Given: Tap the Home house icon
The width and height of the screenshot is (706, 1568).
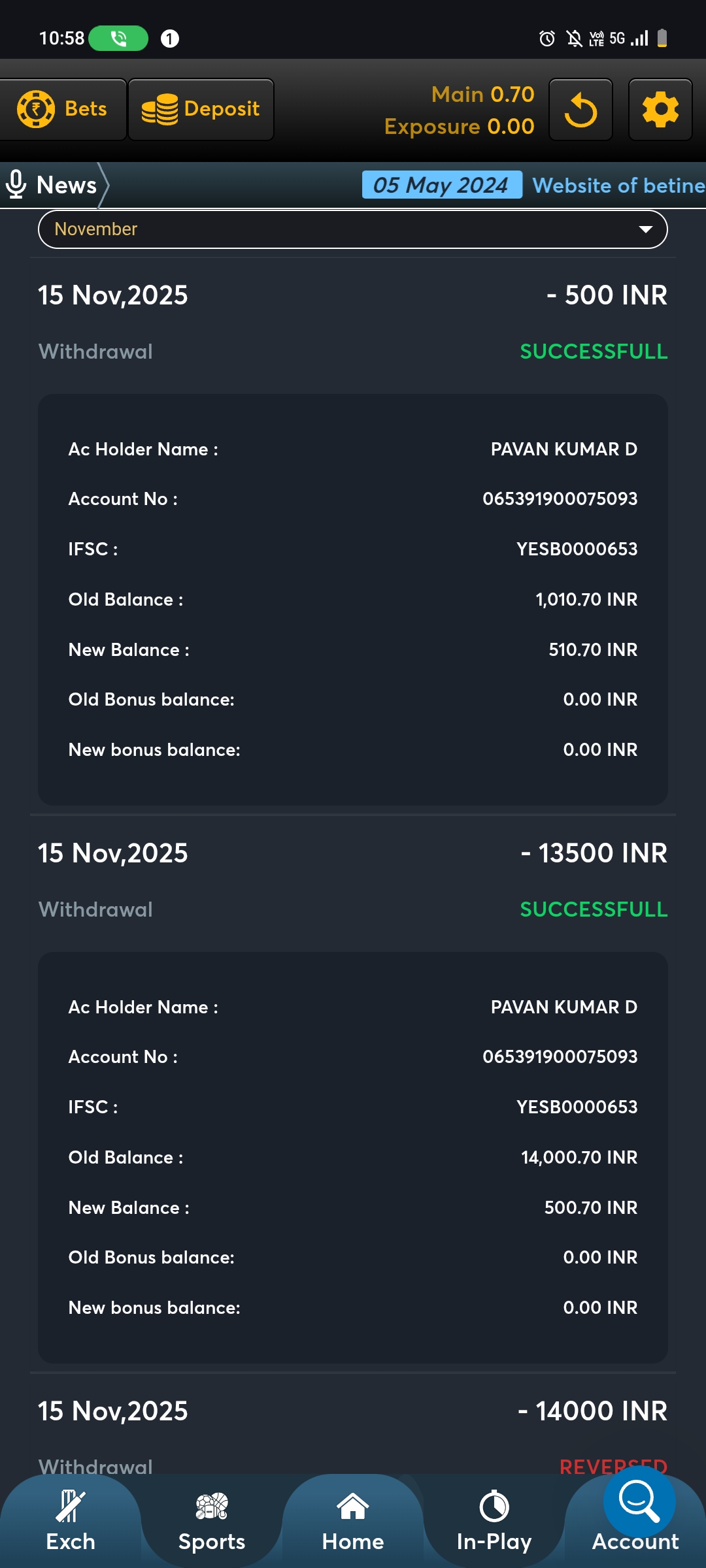Looking at the screenshot, I should 353,1507.
